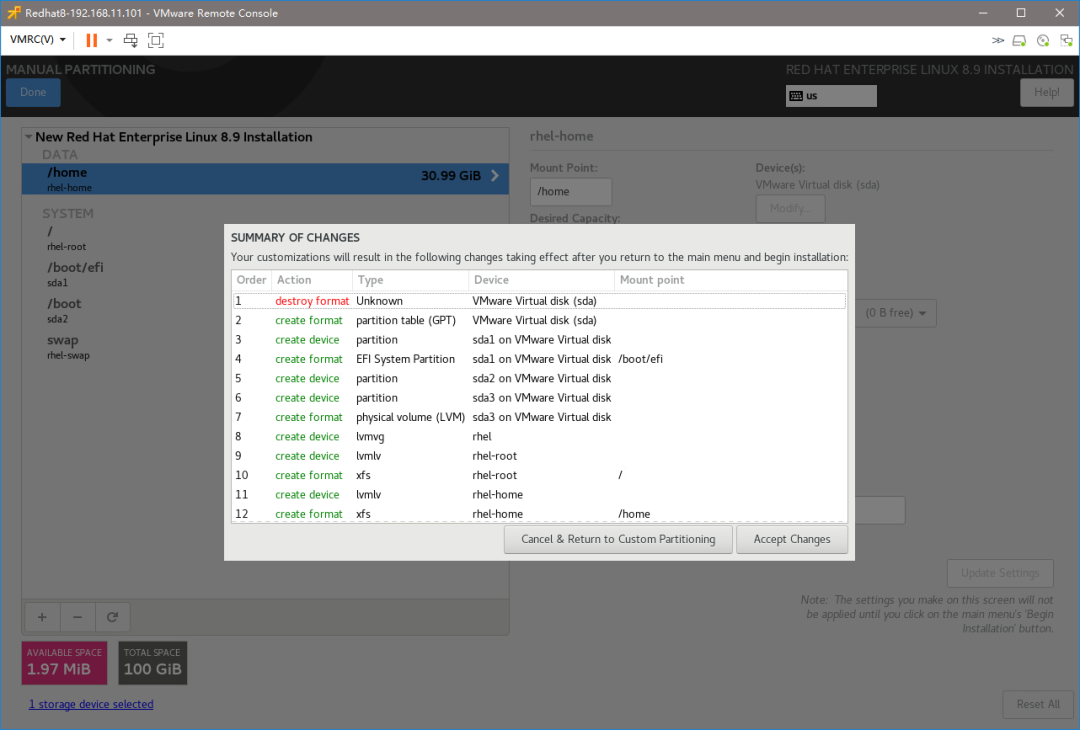Screen dimensions: 1080x730
Task: Click the Action column header
Action: (312, 280)
